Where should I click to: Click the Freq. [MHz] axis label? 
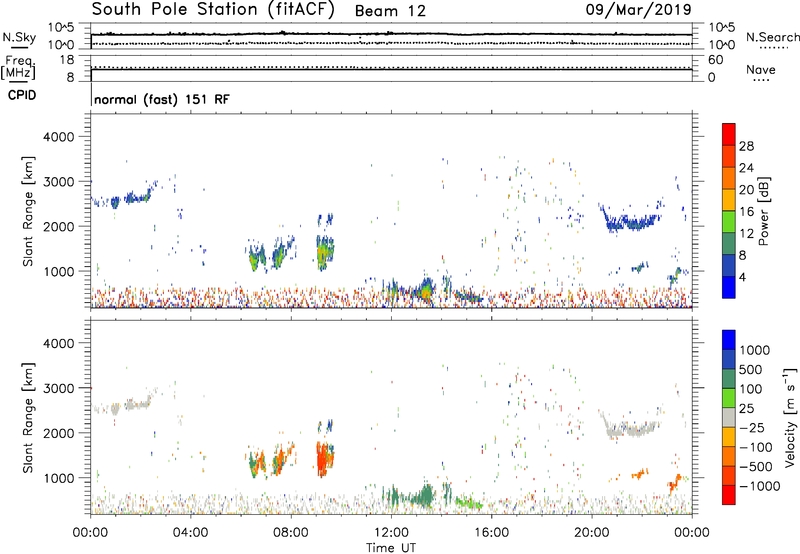[18, 67]
